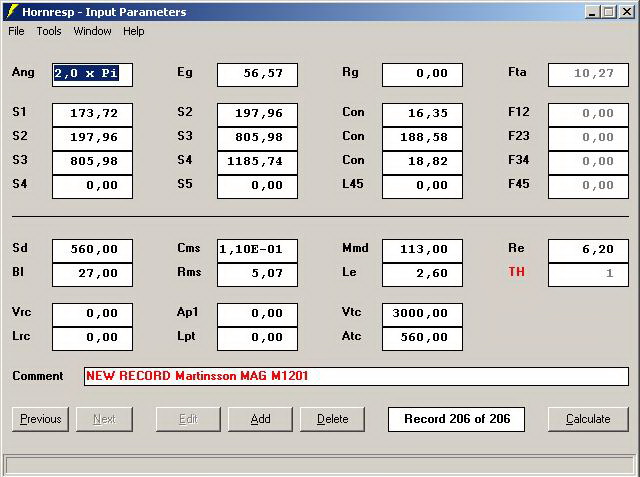Image resolution: width=640 pixels, height=477 pixels.
Task: Click the Record 206 of 206 box
Action: (x=456, y=419)
